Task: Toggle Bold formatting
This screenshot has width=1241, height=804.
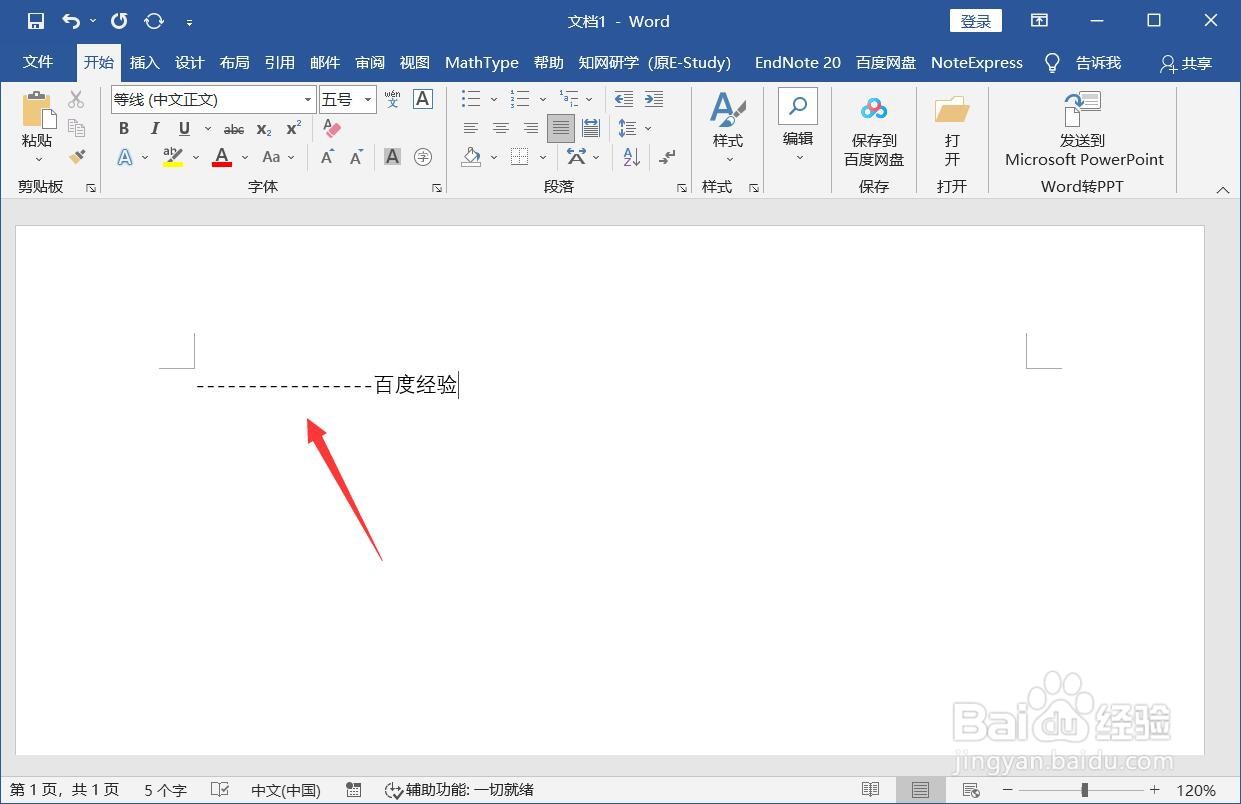Action: click(x=124, y=128)
